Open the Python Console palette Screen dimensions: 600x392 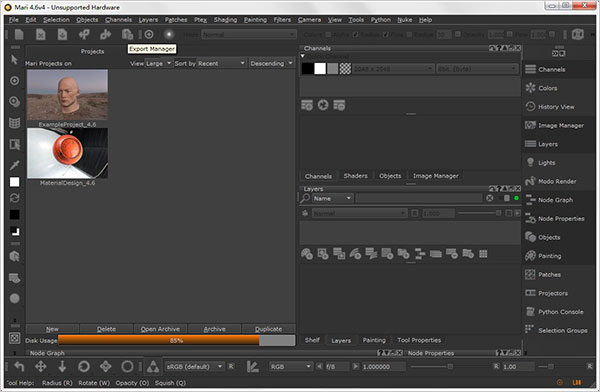pos(559,312)
